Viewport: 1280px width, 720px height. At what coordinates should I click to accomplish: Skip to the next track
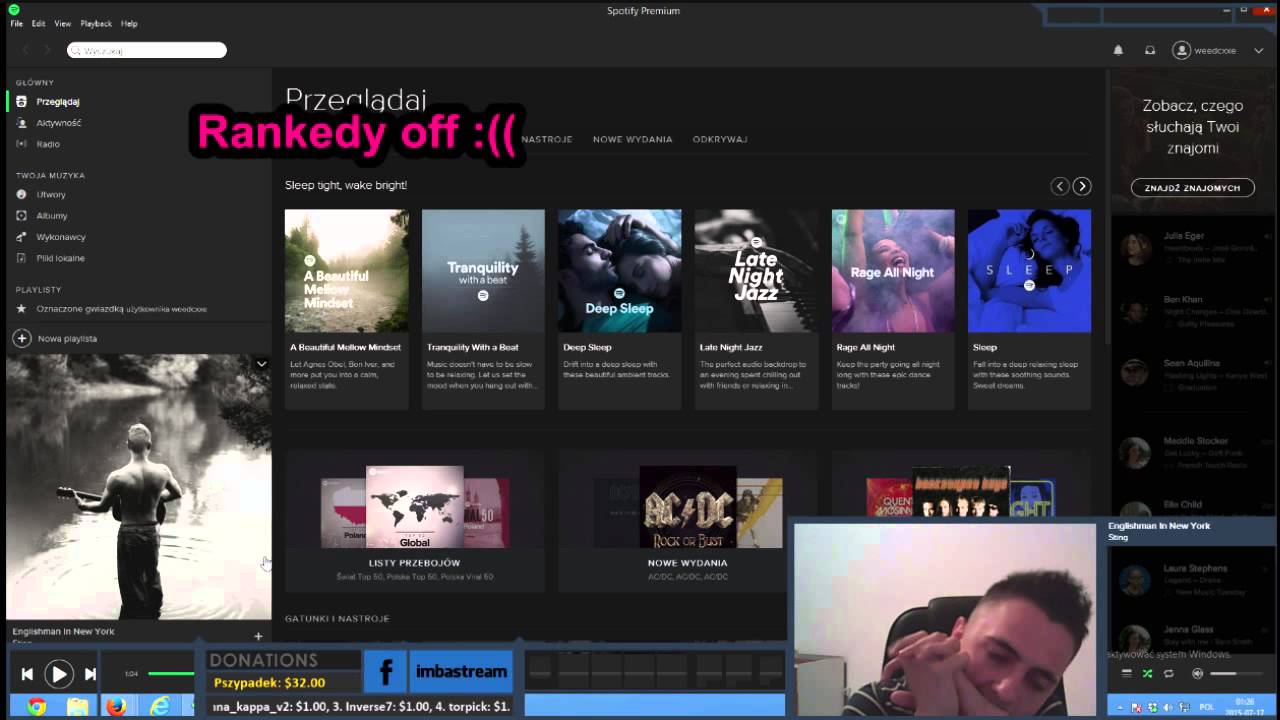[90, 674]
